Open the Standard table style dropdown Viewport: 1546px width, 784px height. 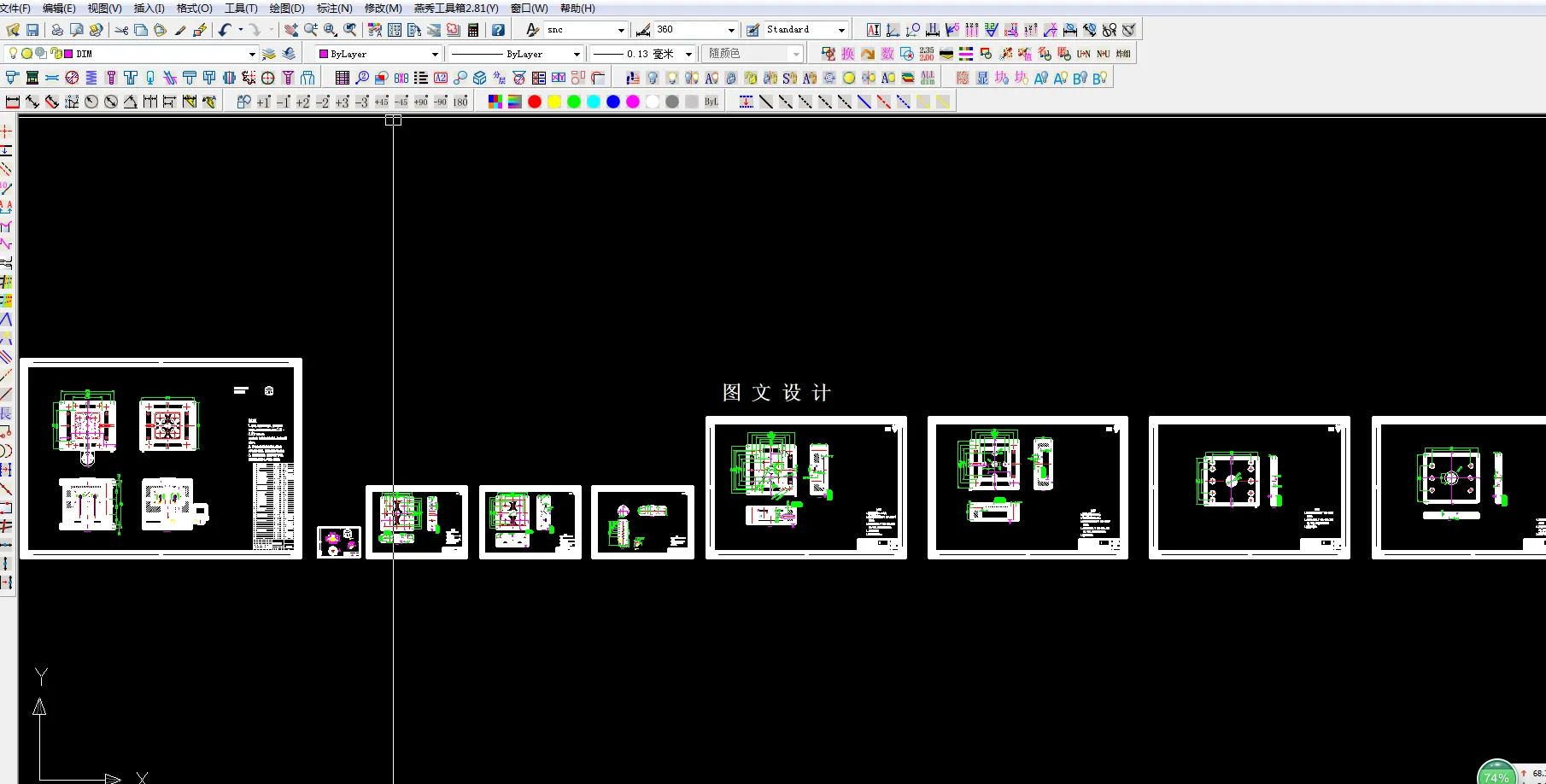[841, 30]
